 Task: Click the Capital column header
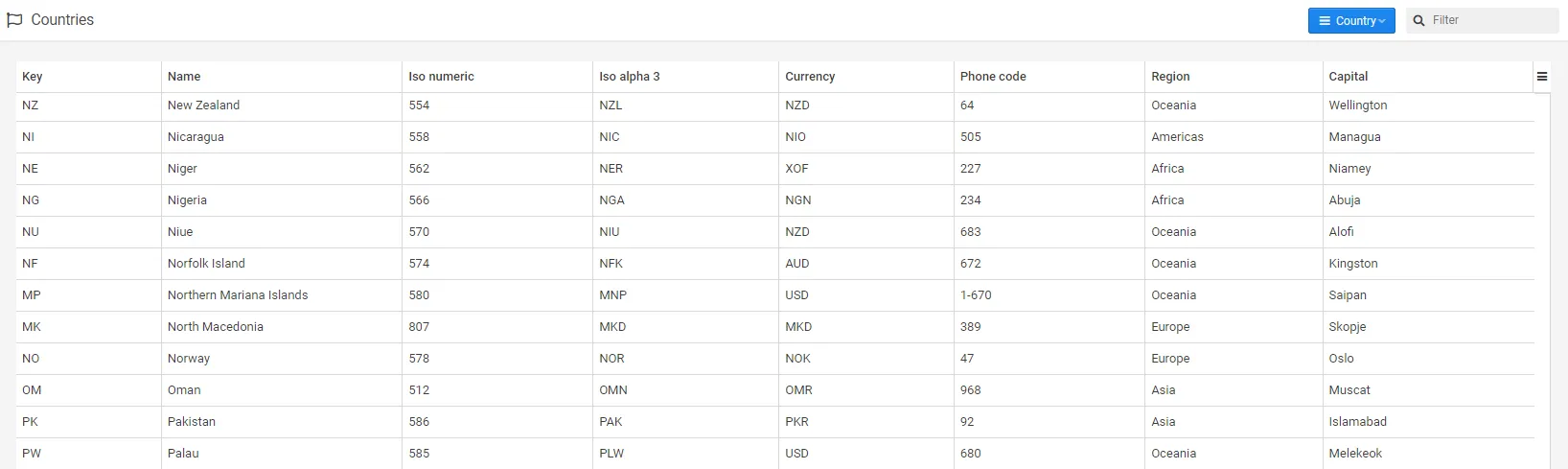click(x=1348, y=77)
